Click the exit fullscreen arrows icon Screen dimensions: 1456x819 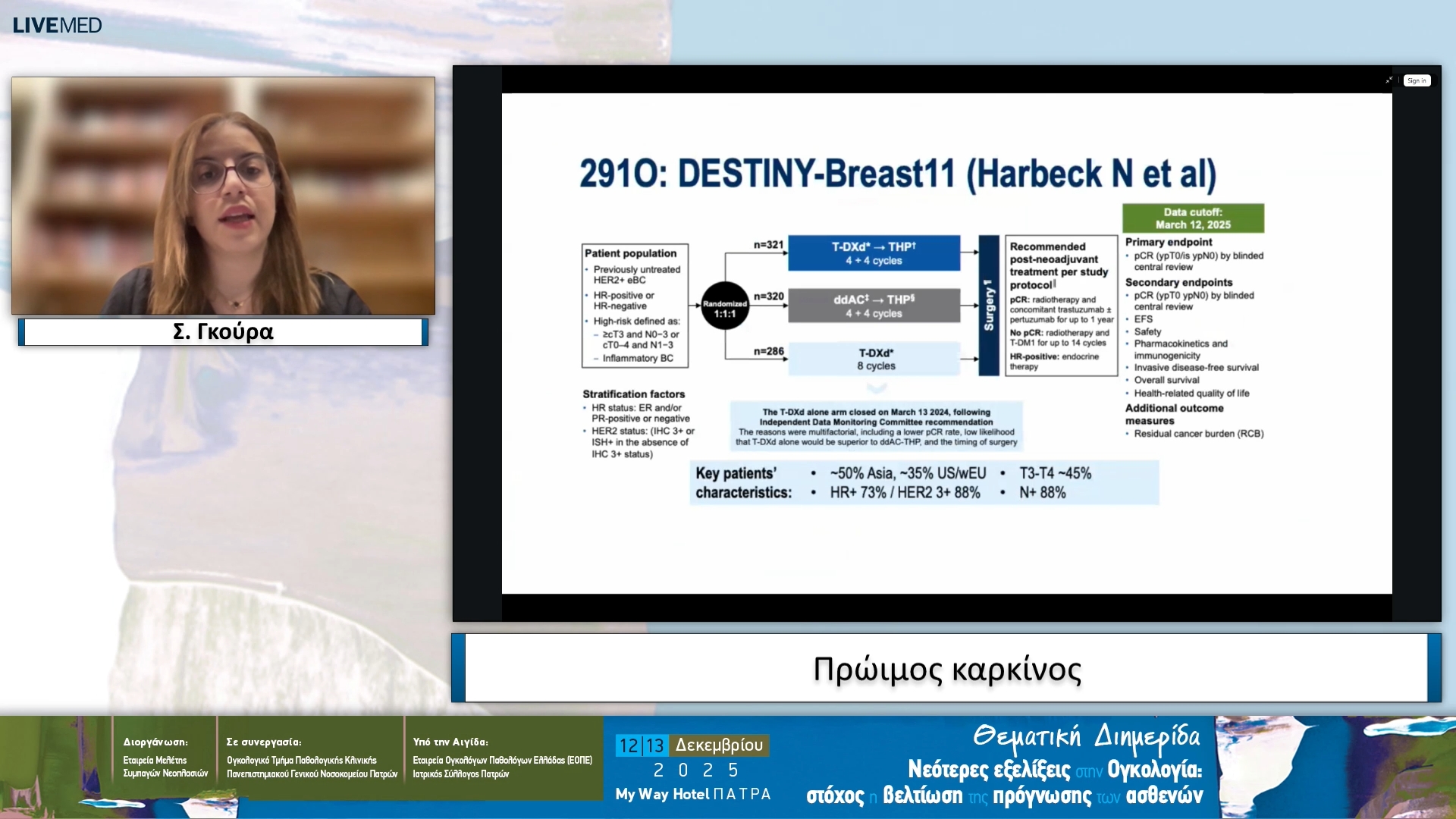1389,80
